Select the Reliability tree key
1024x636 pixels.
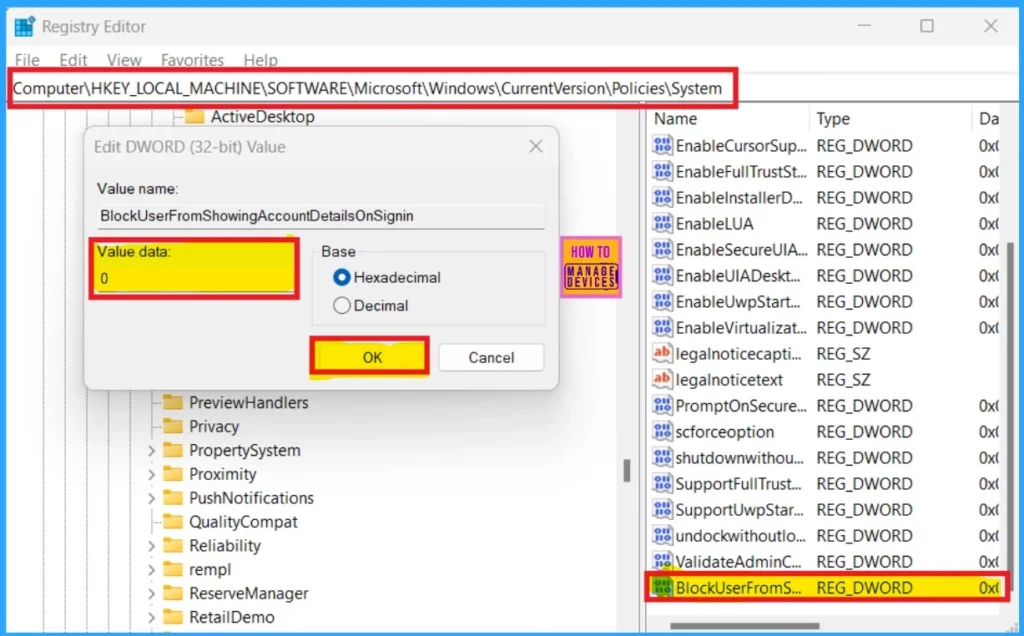[225, 546]
